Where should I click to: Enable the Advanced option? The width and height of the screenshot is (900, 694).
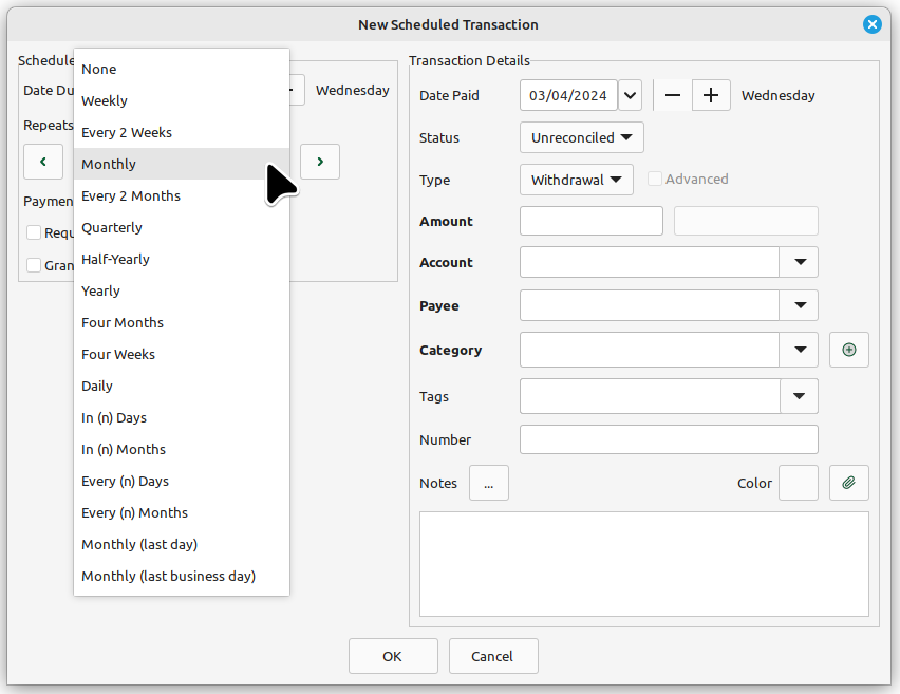coord(654,179)
